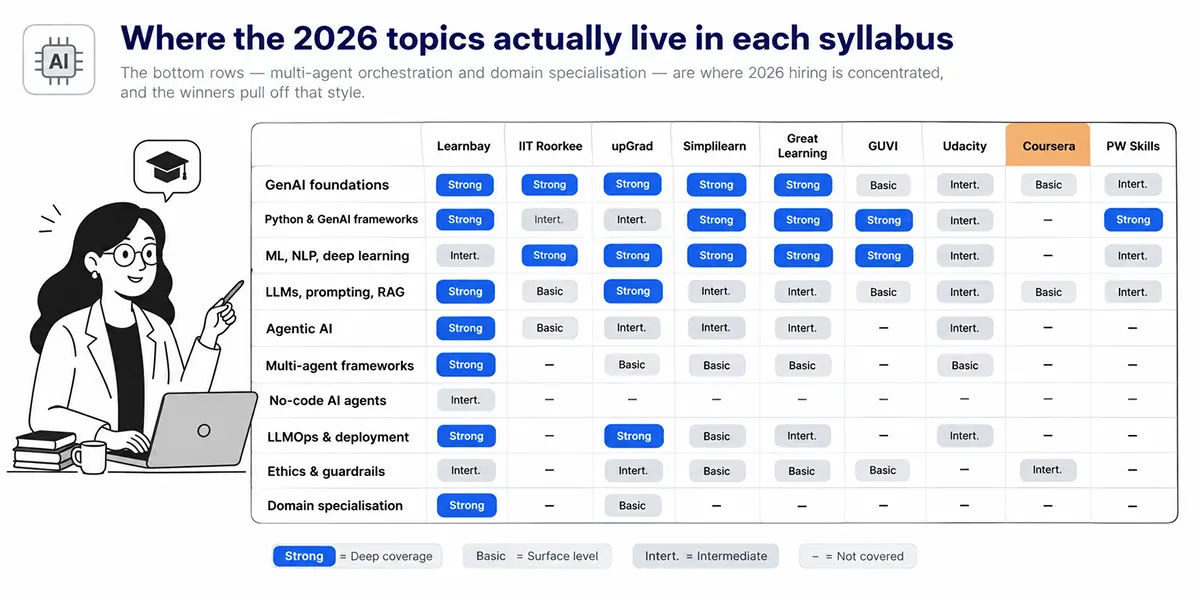
Task: Click Learnbay's Strong badge for Multi-agent frameworks
Action: tap(465, 365)
